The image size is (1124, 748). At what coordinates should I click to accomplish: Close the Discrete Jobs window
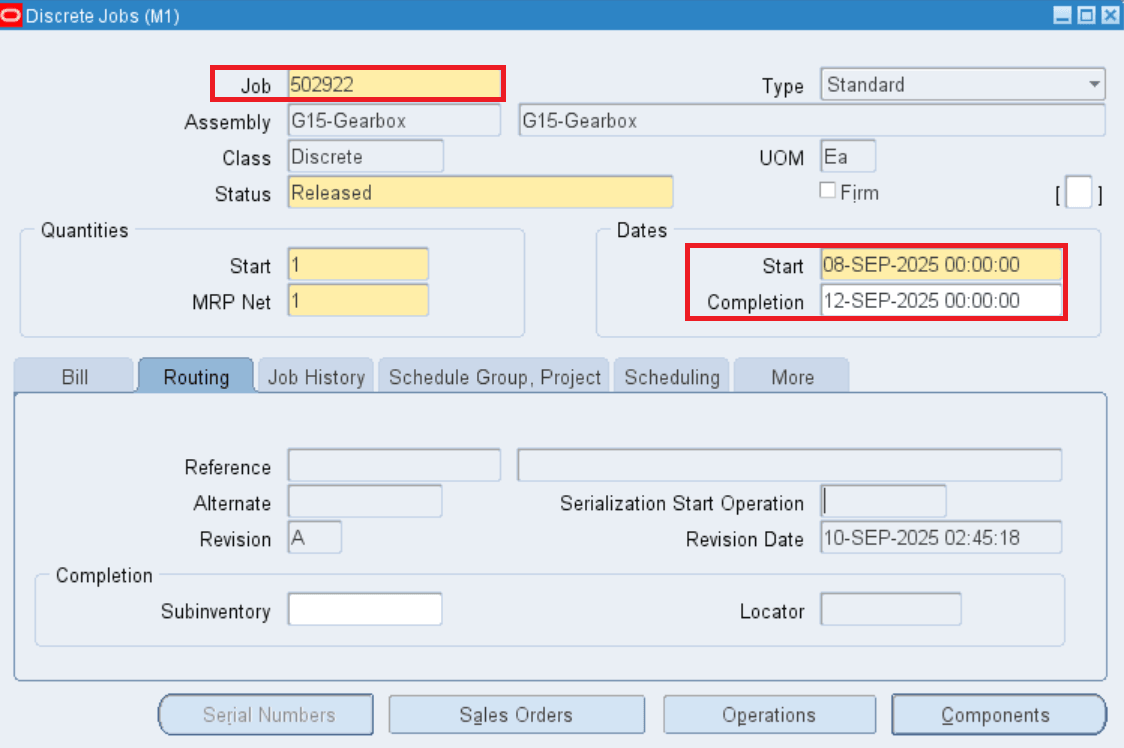[x=1109, y=15]
